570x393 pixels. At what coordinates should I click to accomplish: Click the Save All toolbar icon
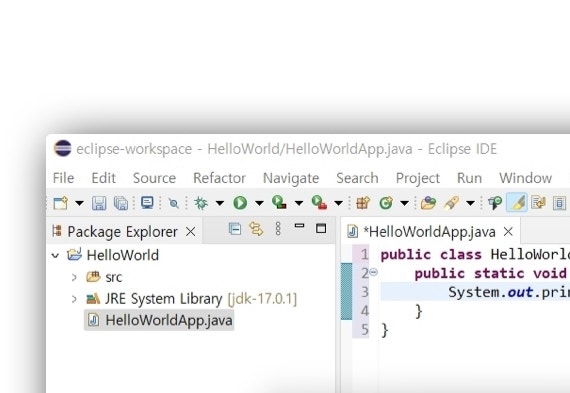pos(121,203)
